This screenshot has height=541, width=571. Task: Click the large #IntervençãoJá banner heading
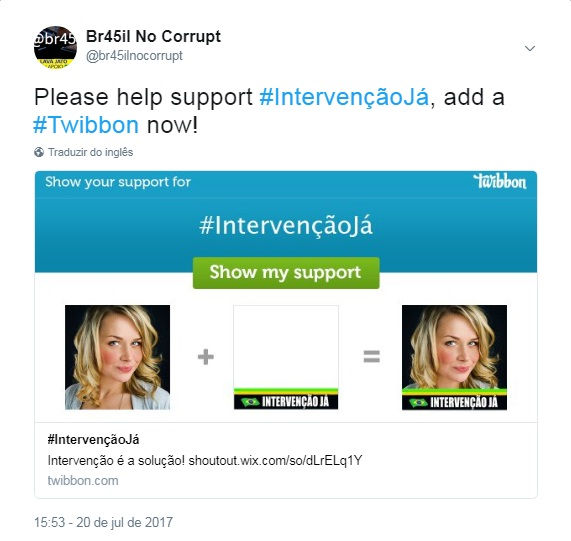pyautogui.click(x=286, y=226)
